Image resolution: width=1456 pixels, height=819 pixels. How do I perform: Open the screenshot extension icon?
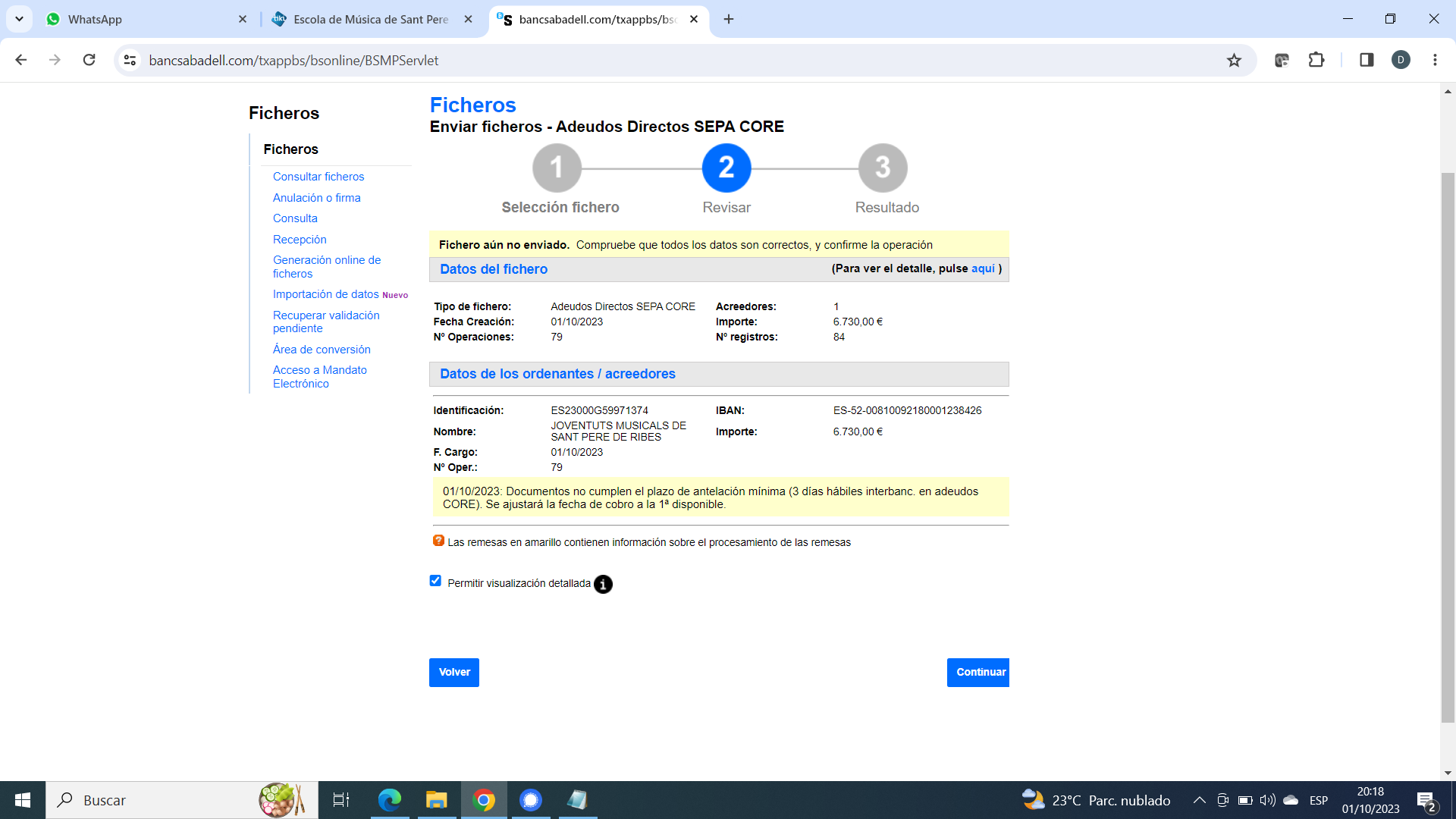click(x=1282, y=60)
